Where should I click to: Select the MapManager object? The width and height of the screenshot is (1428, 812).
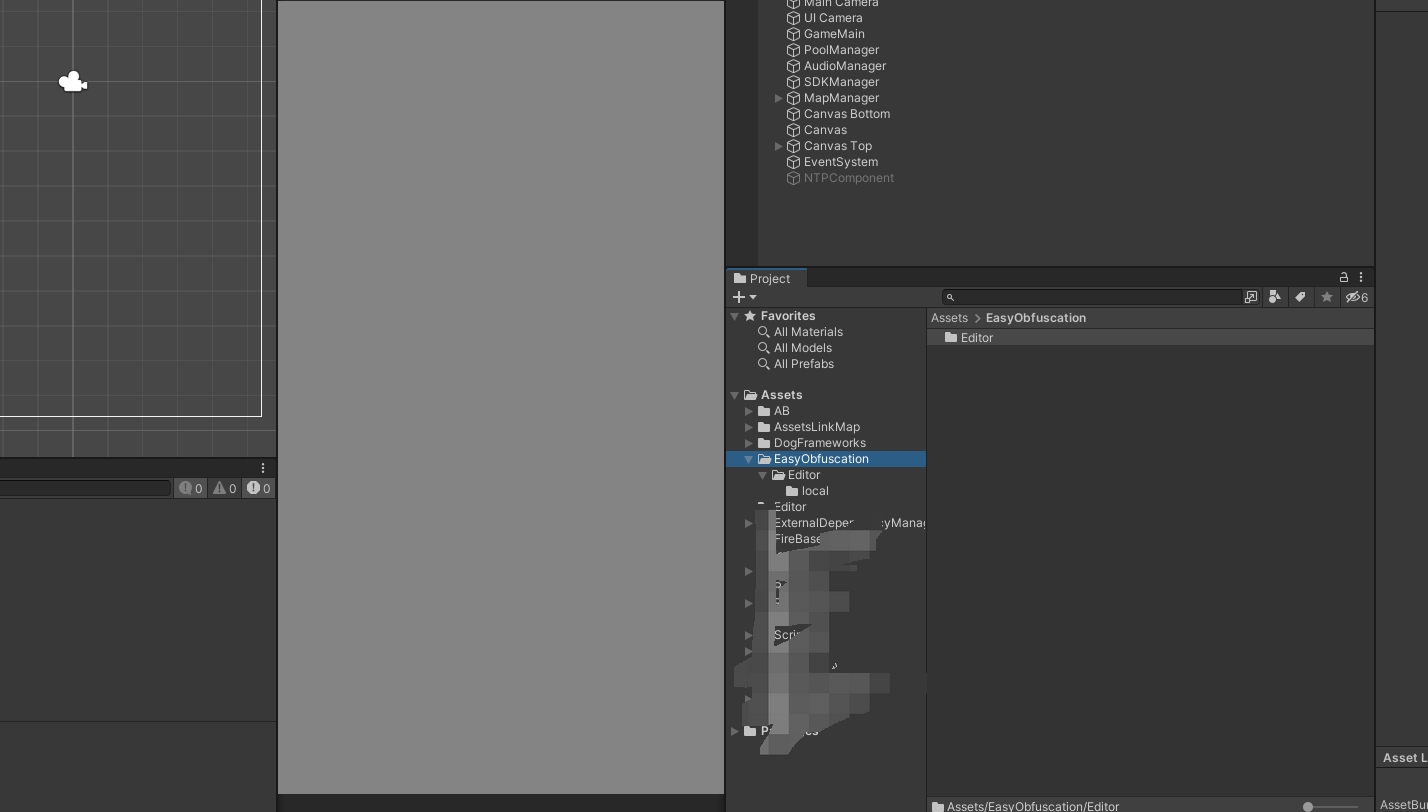click(x=841, y=98)
